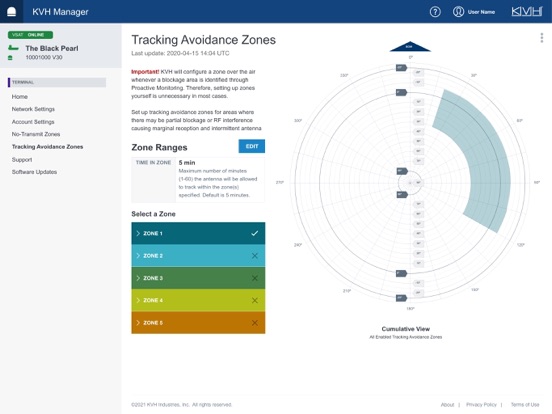Click the User Name profile icon
This screenshot has width=552, height=414.
coord(458,12)
